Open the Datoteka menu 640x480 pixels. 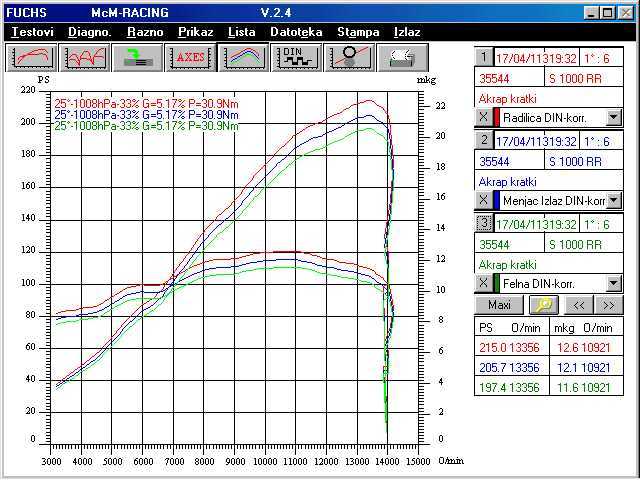(296, 32)
